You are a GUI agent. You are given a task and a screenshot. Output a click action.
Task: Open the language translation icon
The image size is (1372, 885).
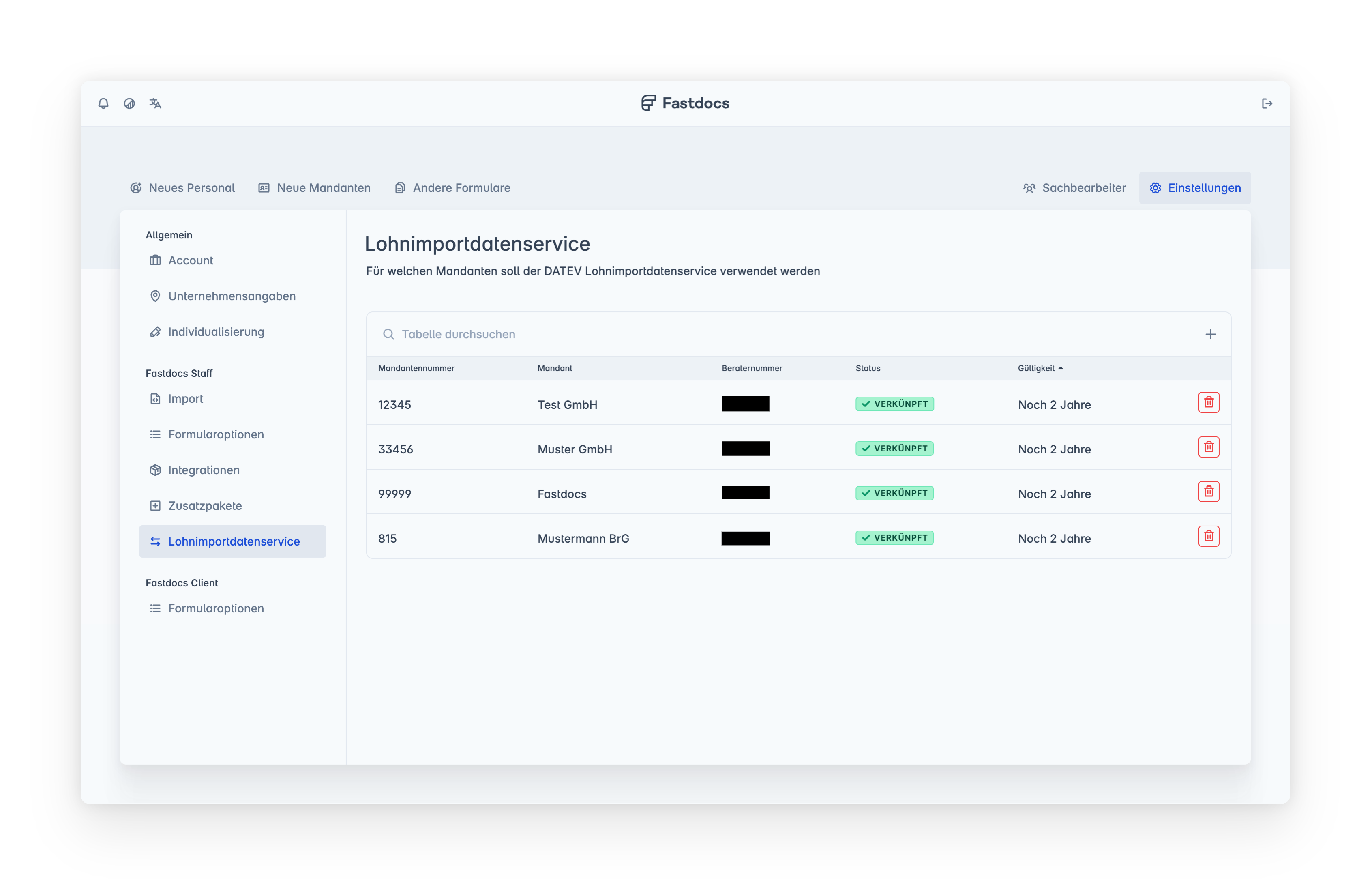coord(155,103)
